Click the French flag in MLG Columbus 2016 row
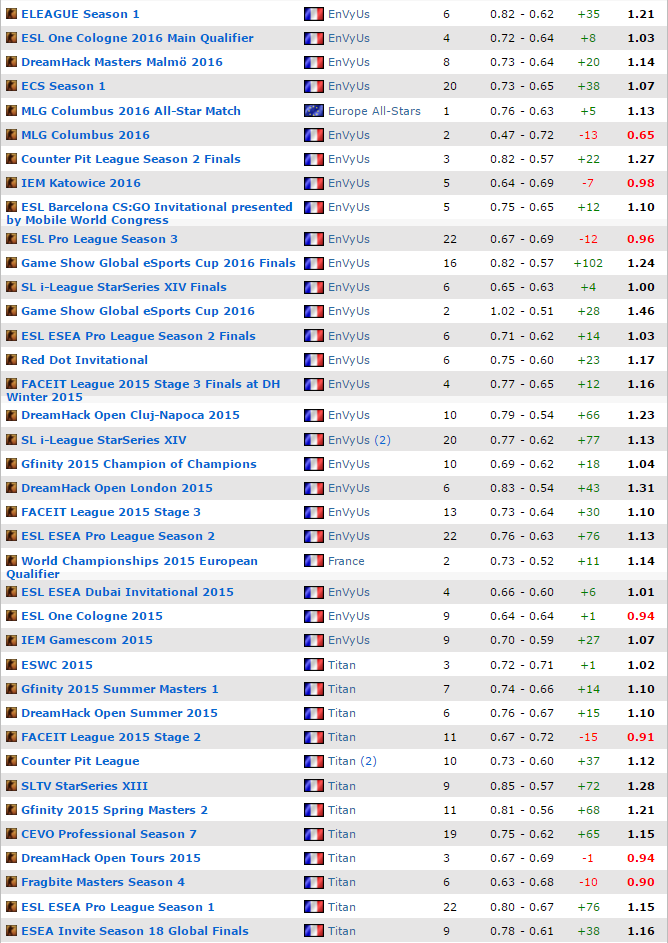Viewport: 668px width, 943px height. coord(314,135)
